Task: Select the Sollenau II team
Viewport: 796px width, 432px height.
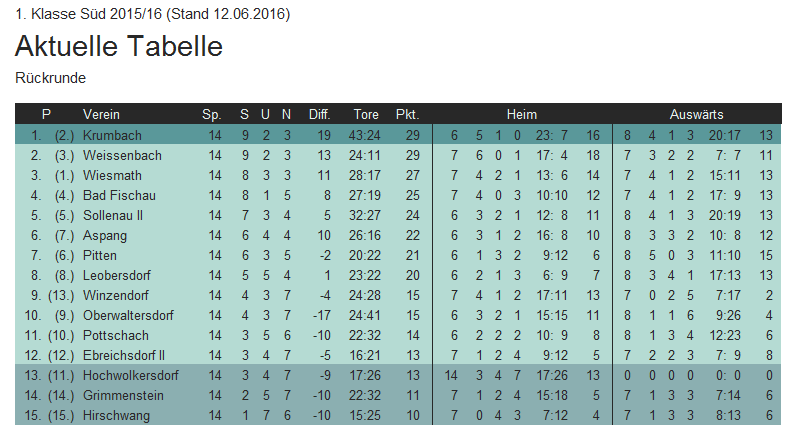Action: point(113,215)
